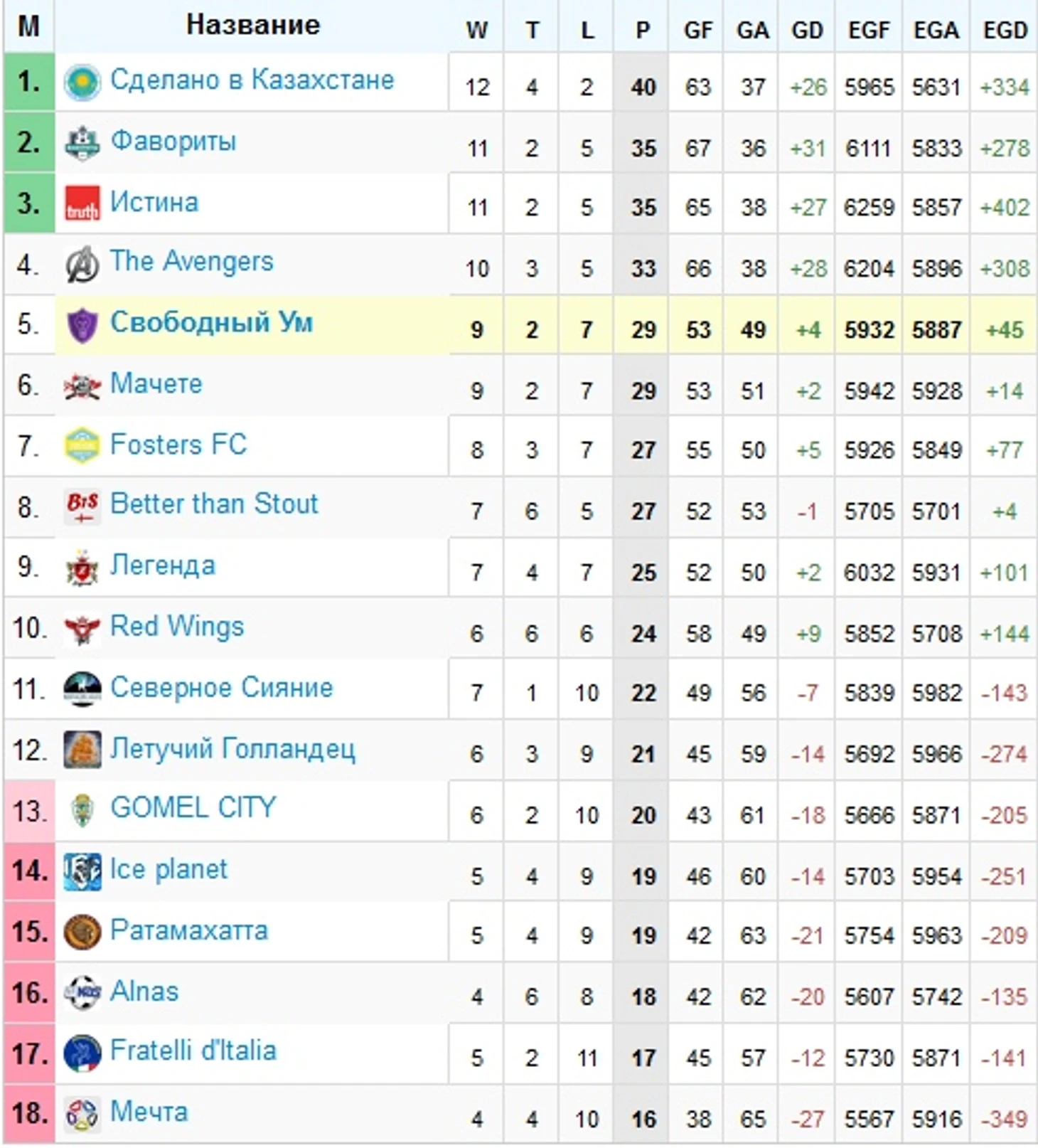Open the Легенда team link

click(163, 565)
